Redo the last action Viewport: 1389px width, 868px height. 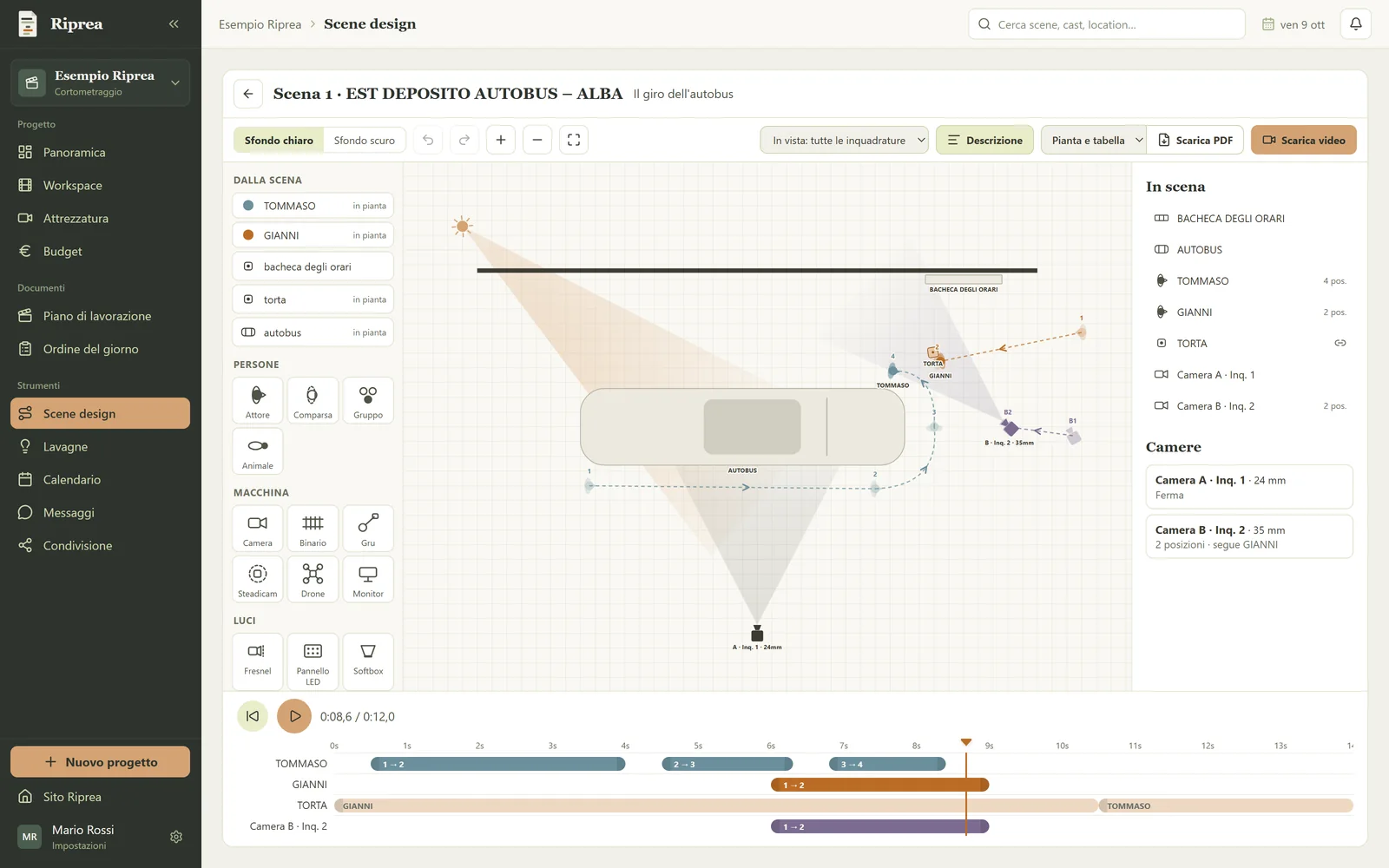(464, 140)
